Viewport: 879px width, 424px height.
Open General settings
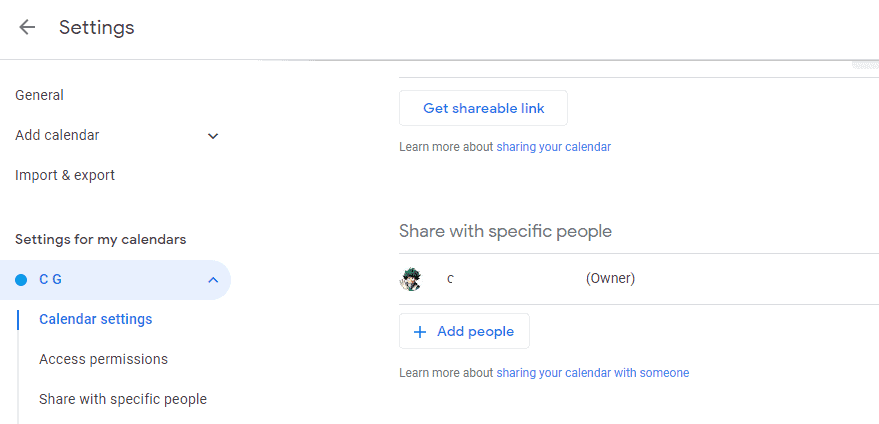[x=39, y=95]
